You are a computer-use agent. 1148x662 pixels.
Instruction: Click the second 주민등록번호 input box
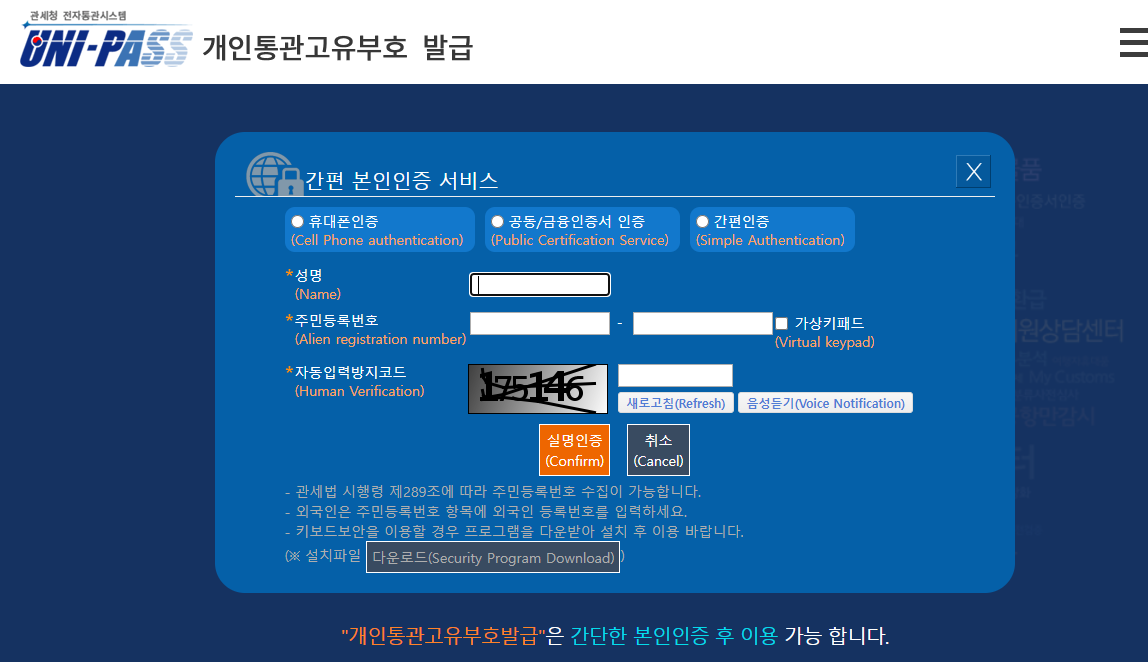coord(702,323)
